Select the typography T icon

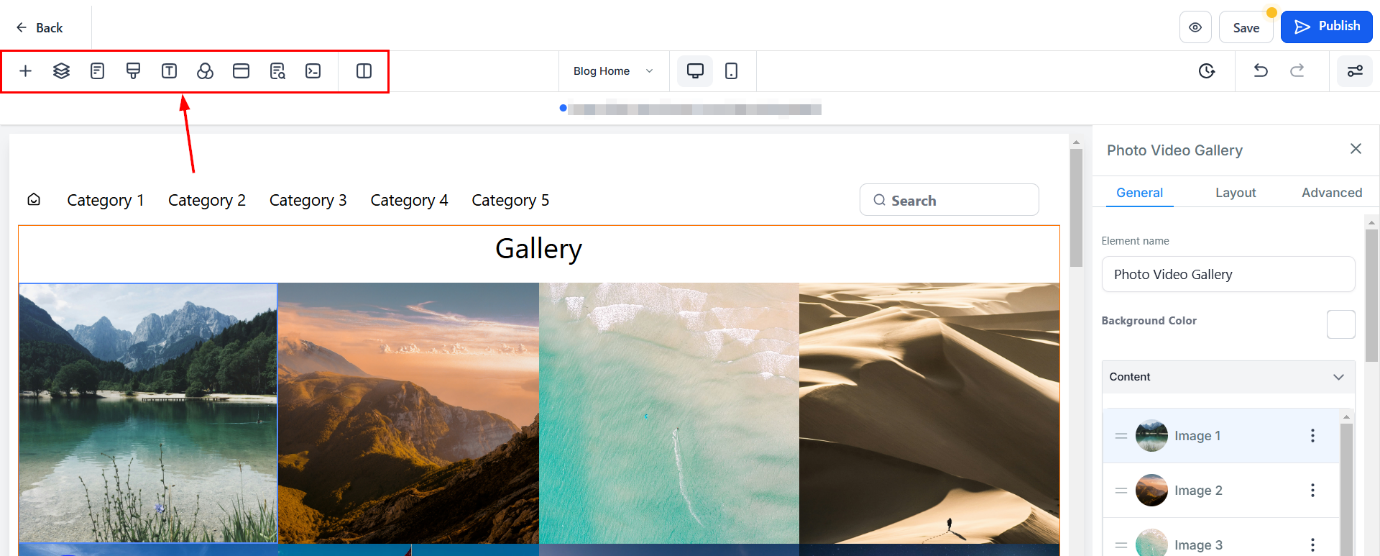169,71
